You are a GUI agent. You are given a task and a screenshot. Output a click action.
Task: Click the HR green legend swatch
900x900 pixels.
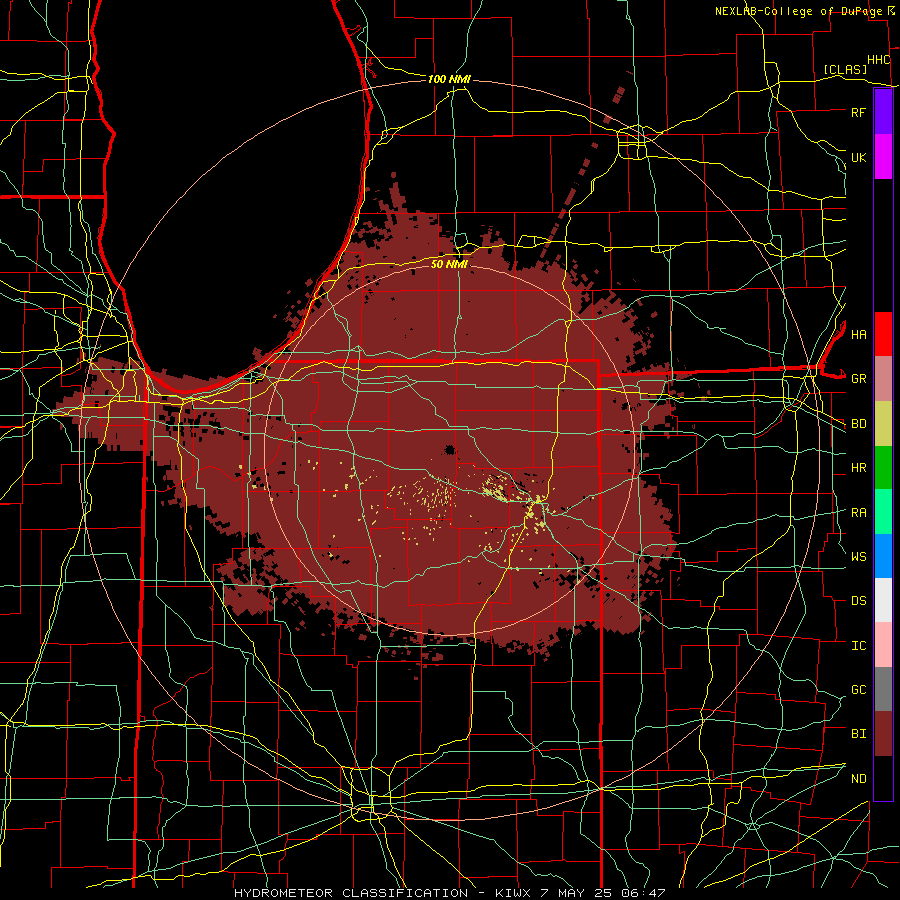point(883,468)
